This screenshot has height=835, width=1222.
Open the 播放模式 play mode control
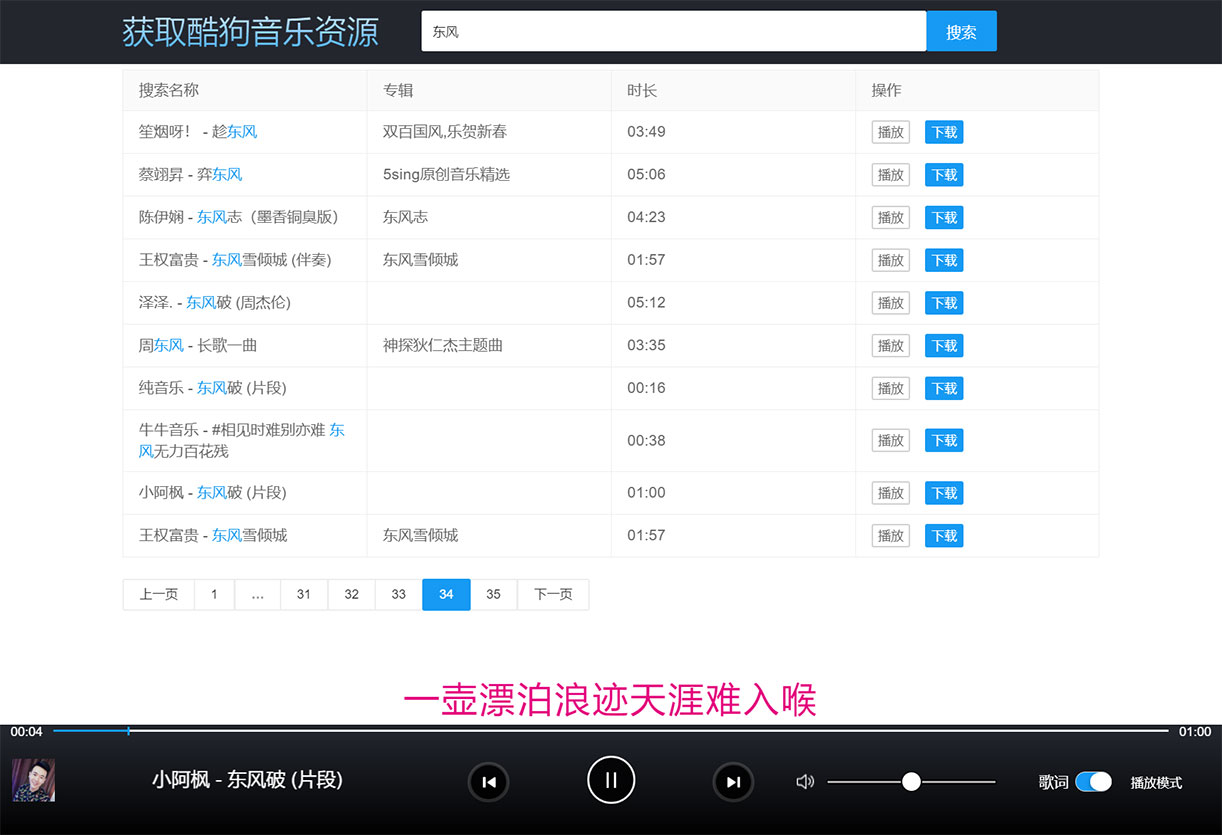point(1156,781)
